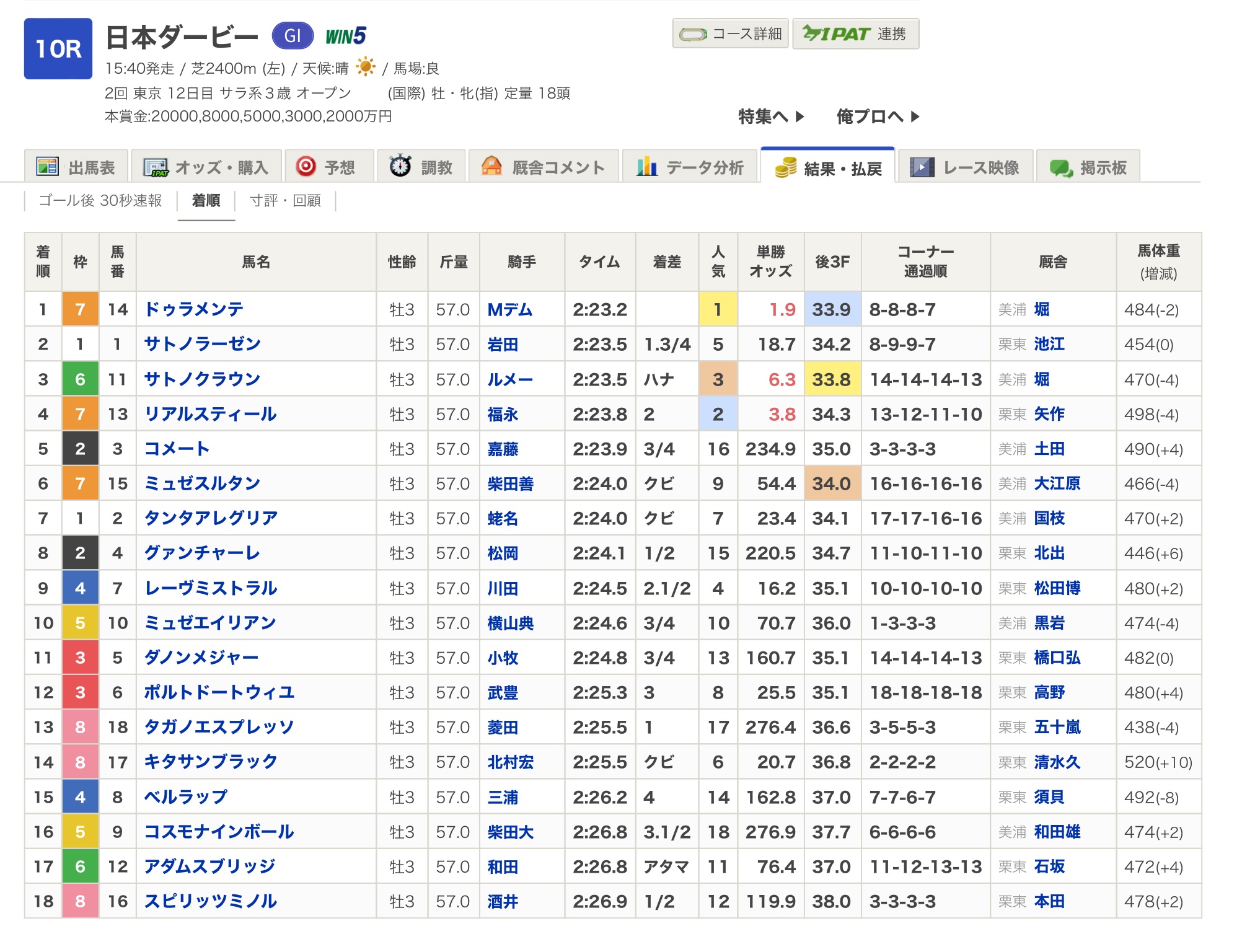
Task: Open the 厩舎コメント tab
Action: click(x=544, y=166)
